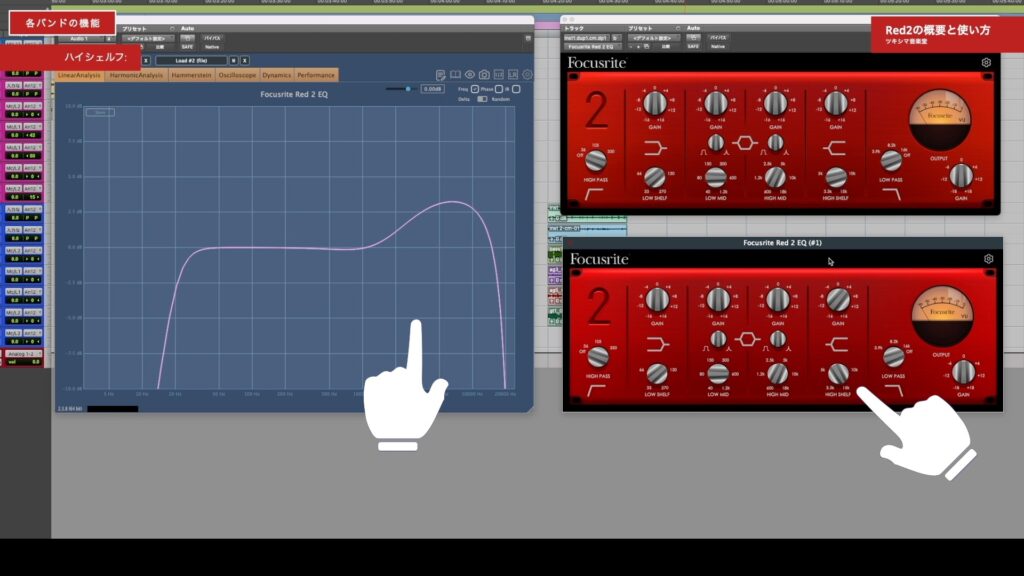
Task: Open the Hammerstein tab
Action: [x=191, y=75]
